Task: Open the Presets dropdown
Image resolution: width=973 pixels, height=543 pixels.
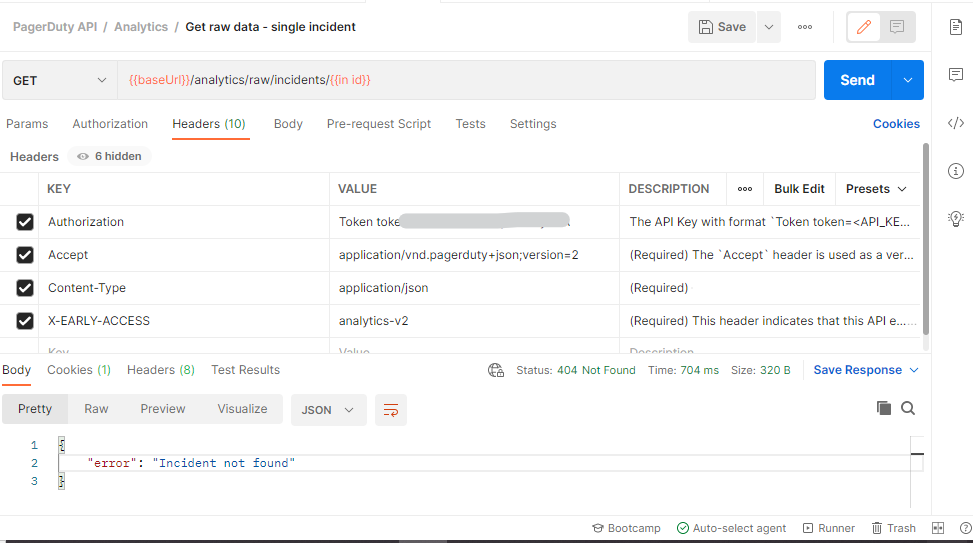Action: click(876, 189)
